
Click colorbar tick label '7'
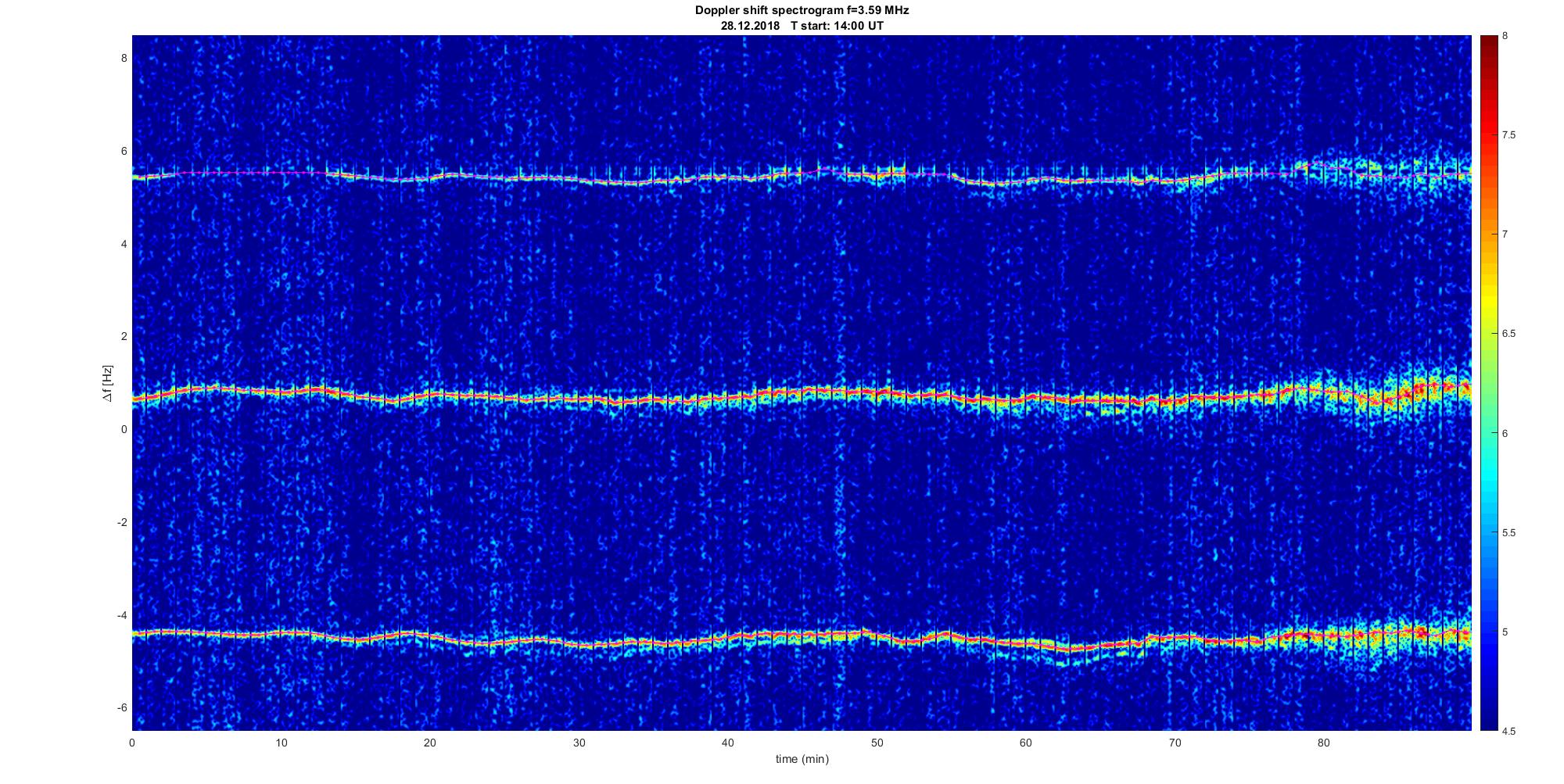[1505, 234]
